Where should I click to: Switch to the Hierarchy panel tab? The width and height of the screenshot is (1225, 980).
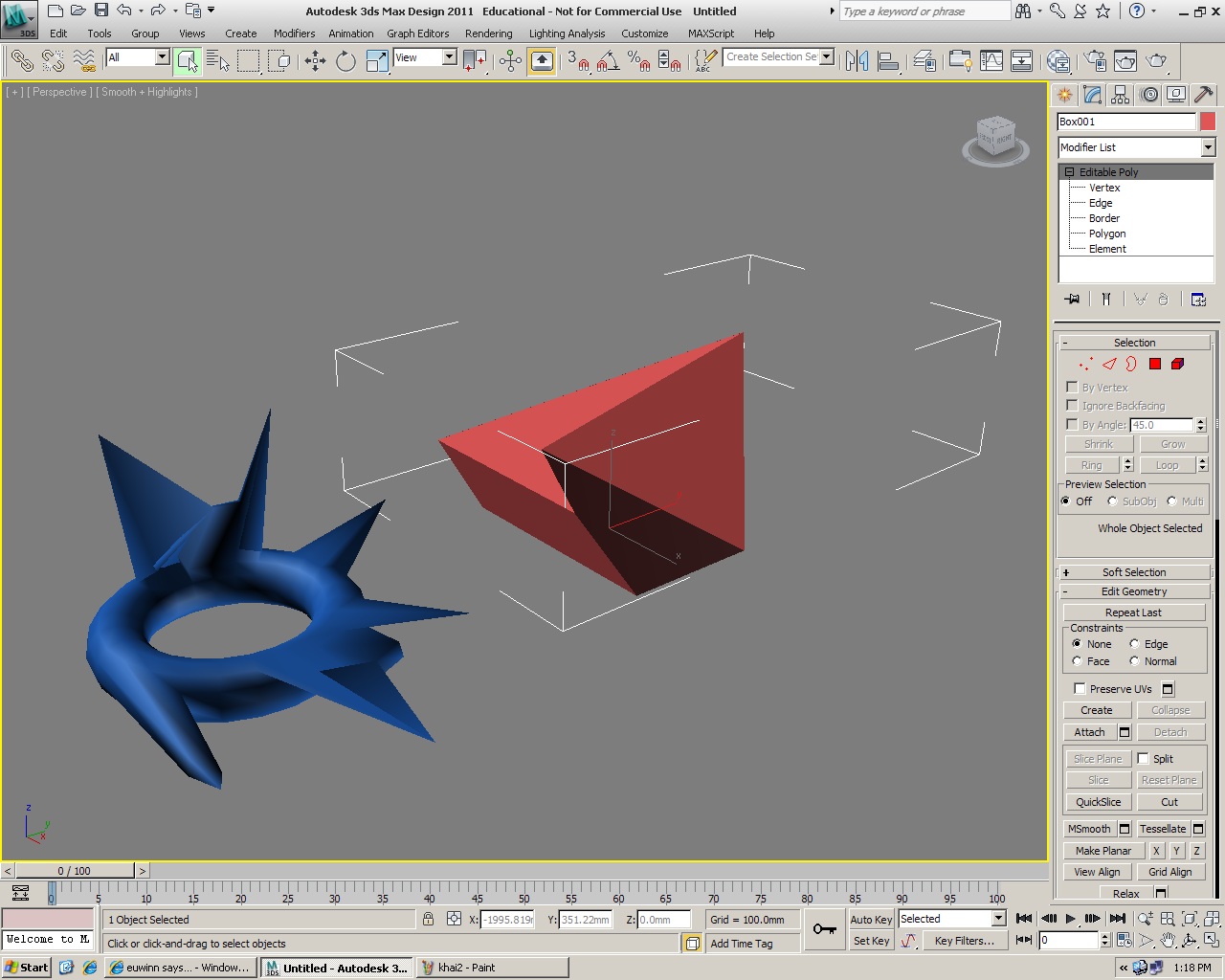(1121, 95)
